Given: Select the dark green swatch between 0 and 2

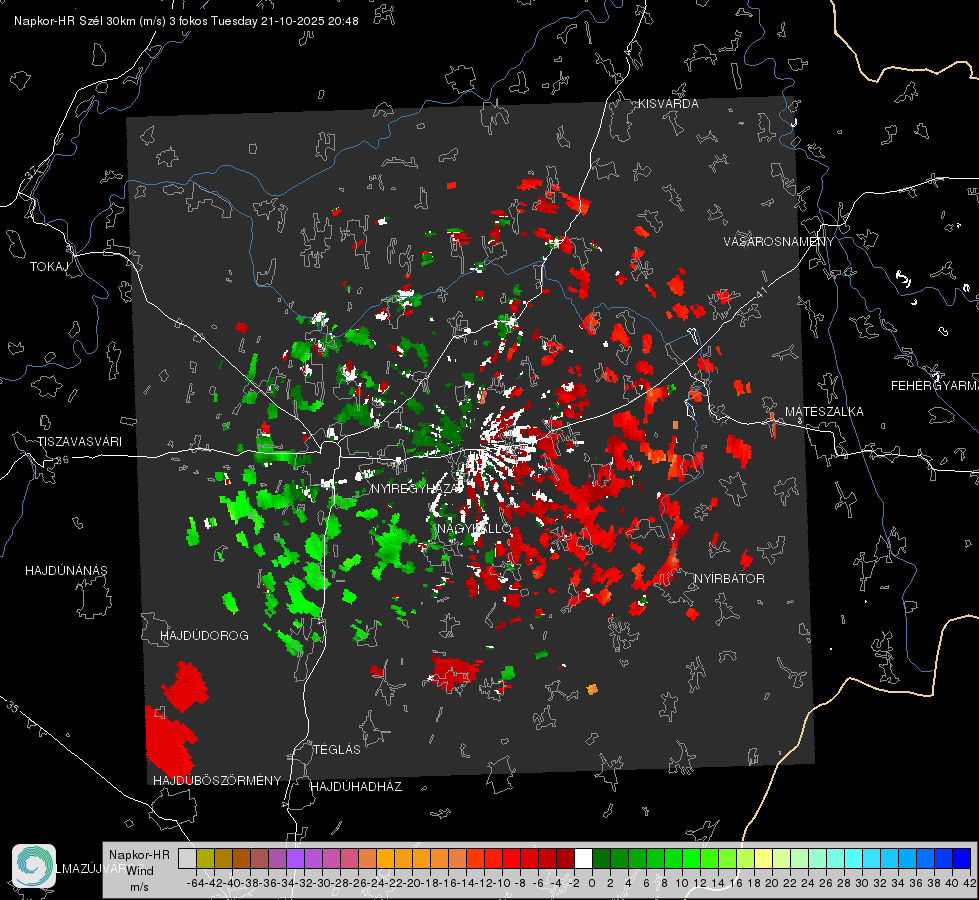Looking at the screenshot, I should [601, 858].
